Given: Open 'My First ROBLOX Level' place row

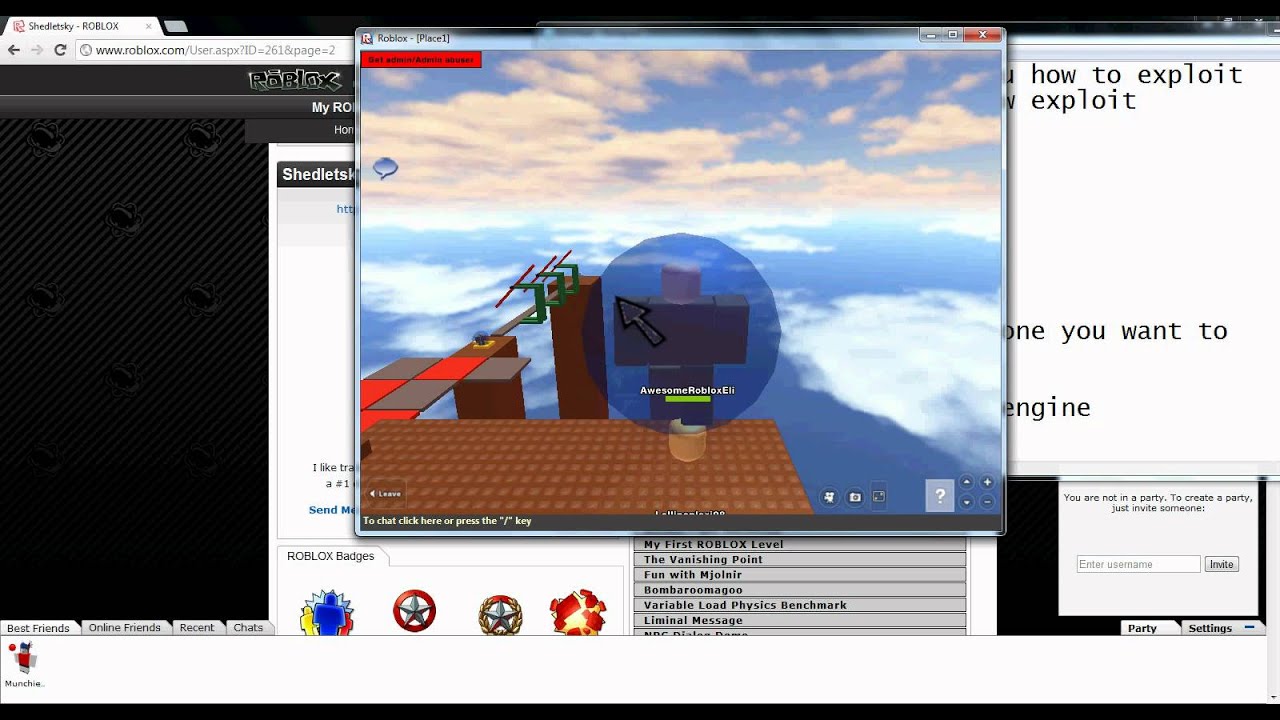Looking at the screenshot, I should pos(800,545).
